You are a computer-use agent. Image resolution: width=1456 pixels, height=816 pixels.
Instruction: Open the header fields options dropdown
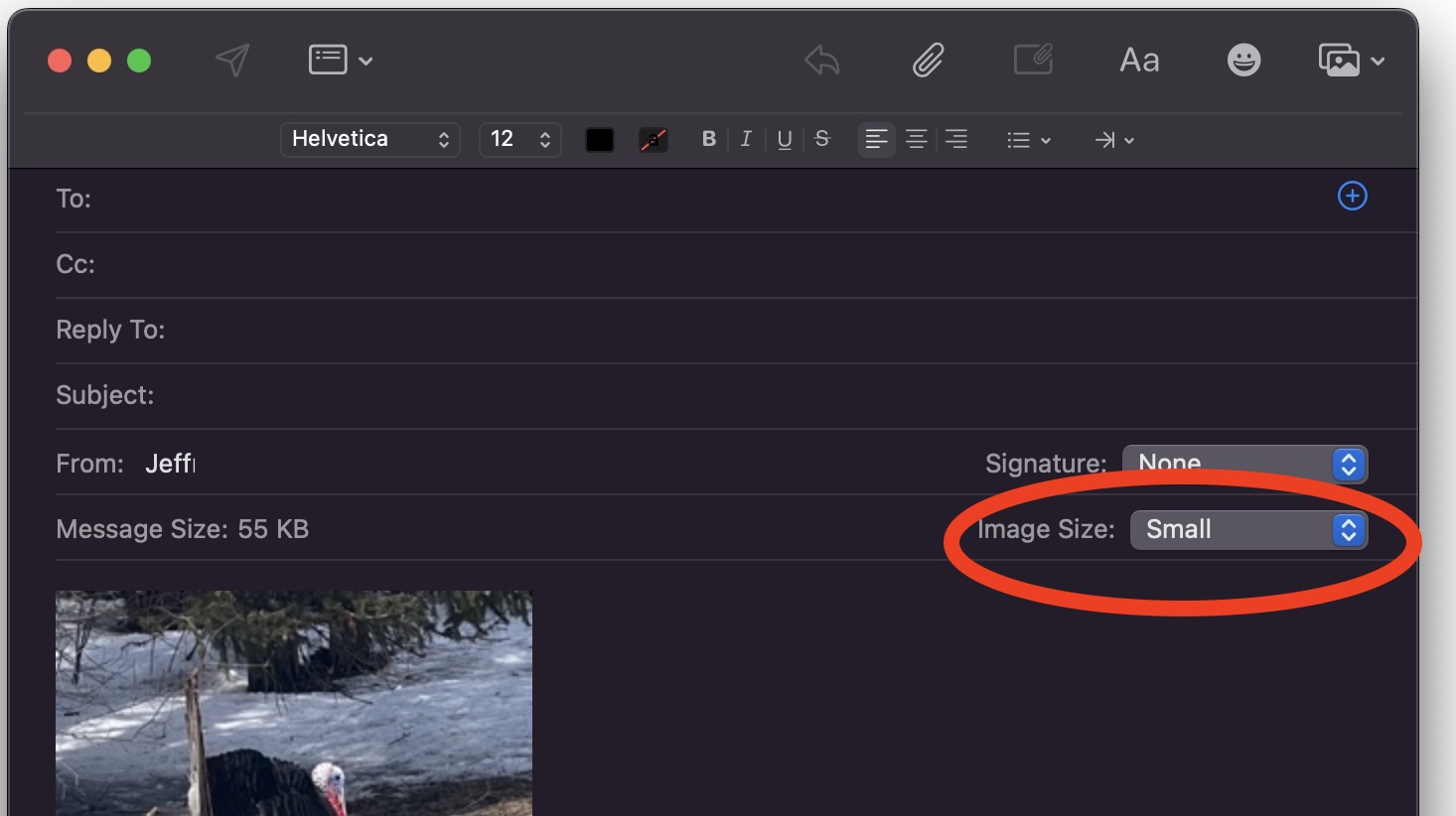pyautogui.click(x=340, y=61)
